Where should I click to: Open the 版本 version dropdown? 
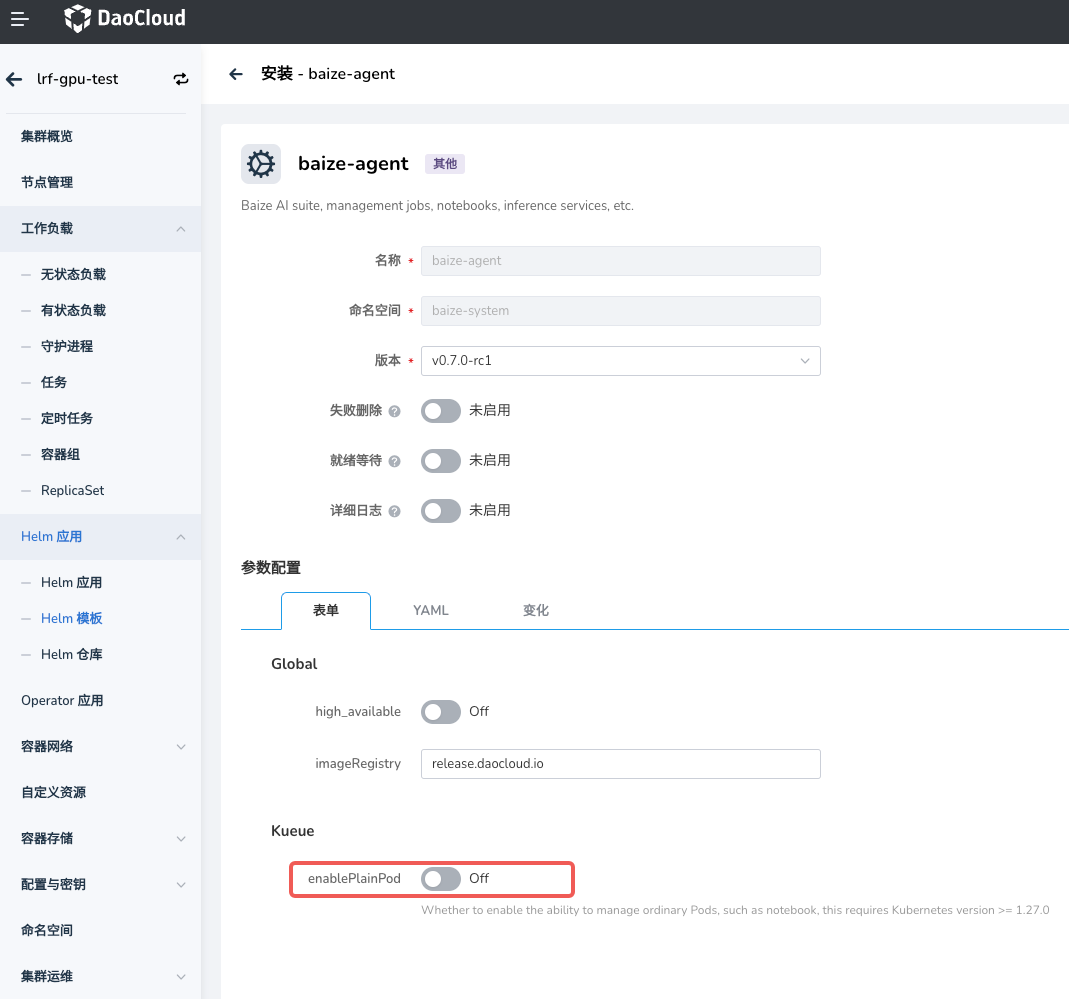620,361
